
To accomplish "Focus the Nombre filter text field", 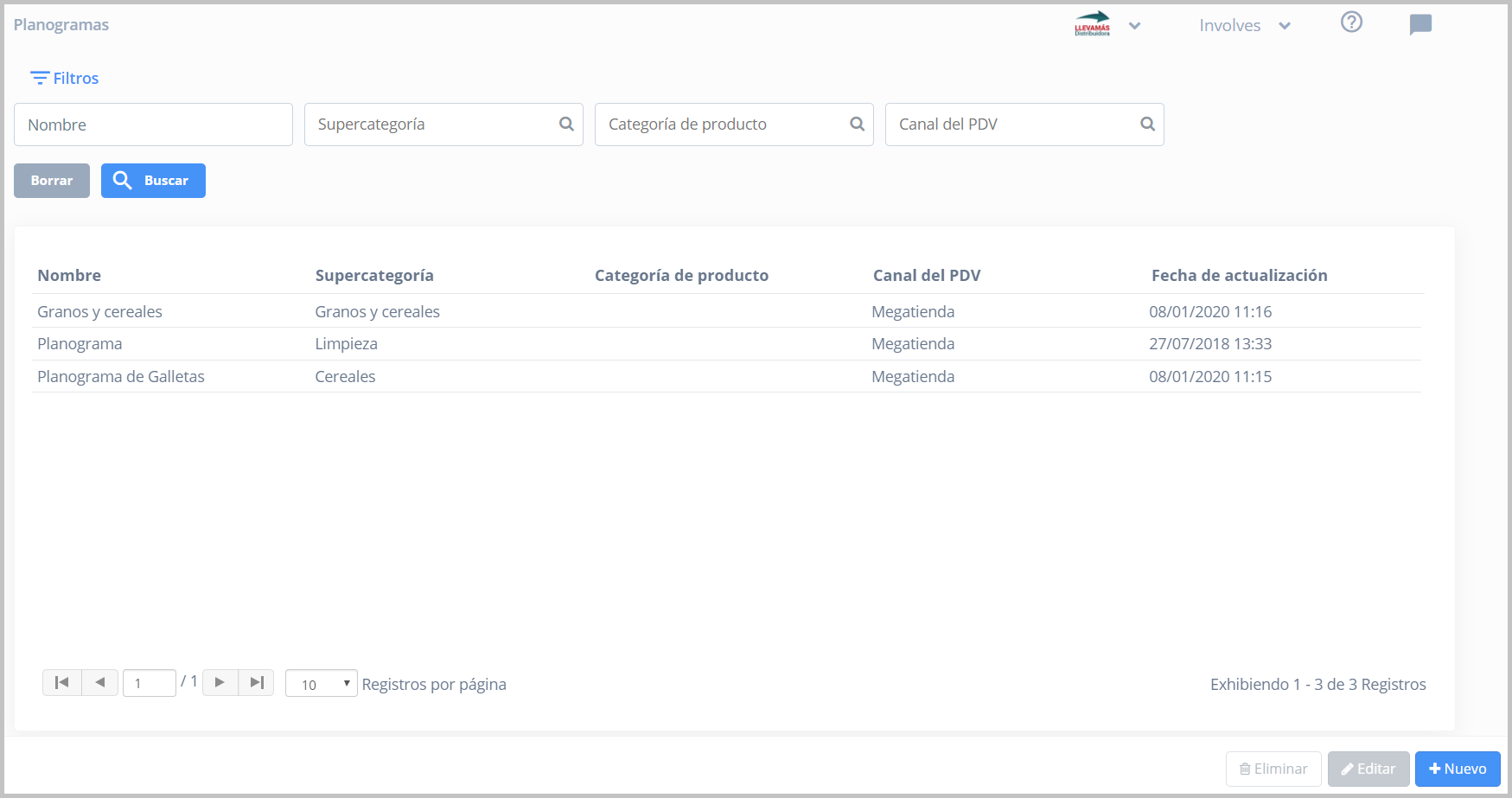I will pos(153,124).
